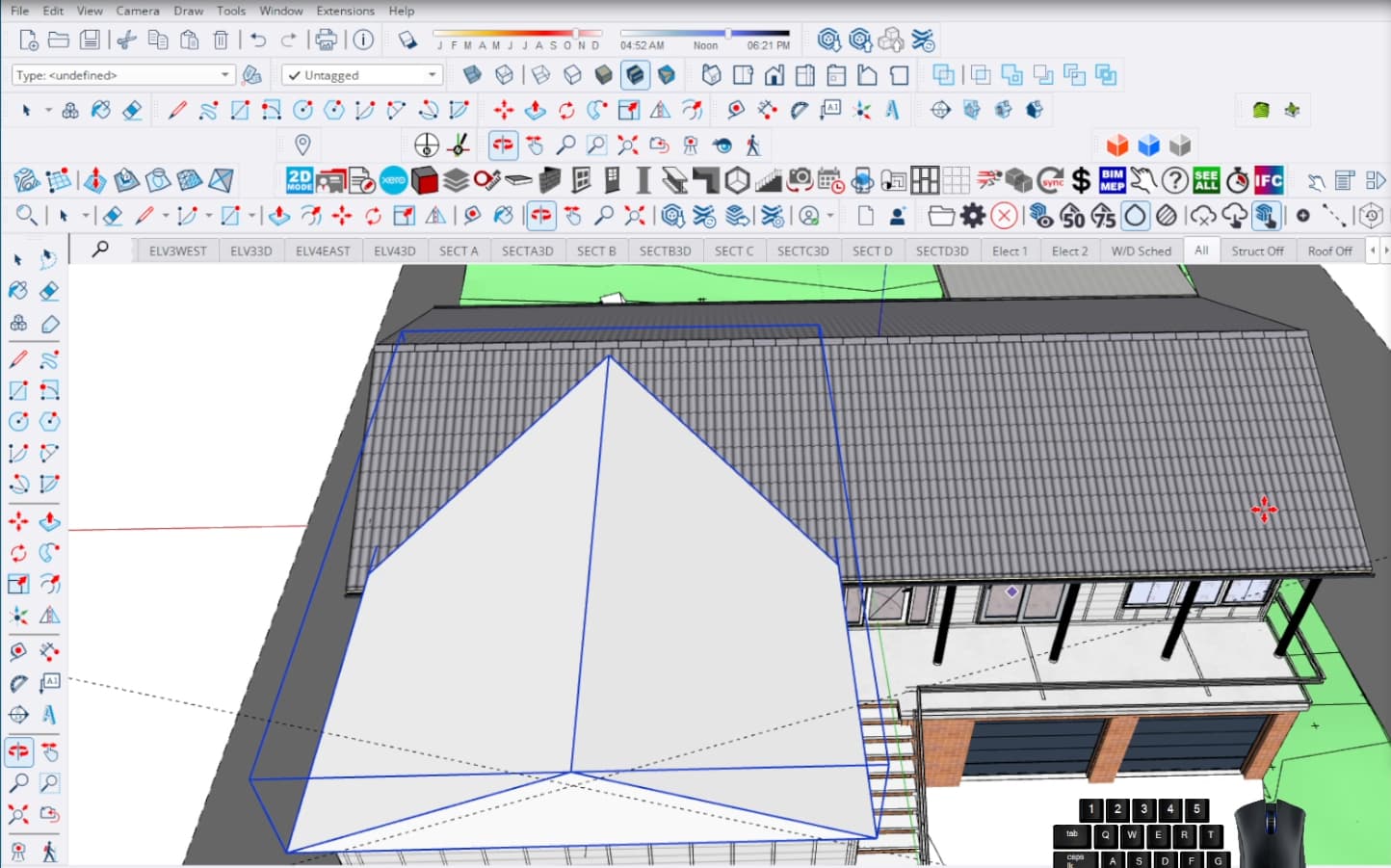Save the model with floppy icon

(x=90, y=39)
